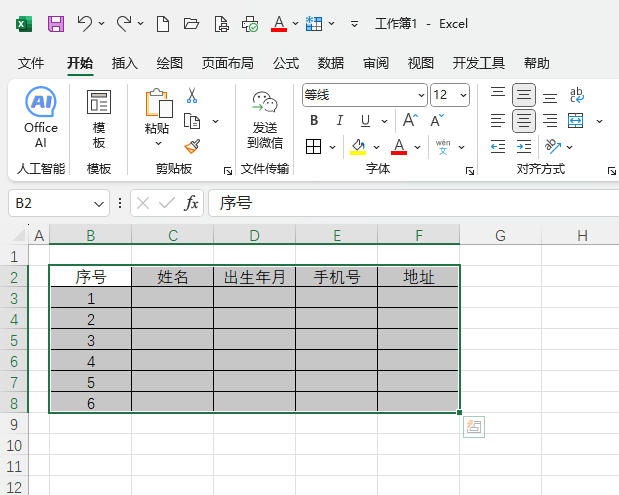The image size is (619, 495).
Task: Cut the selection with scissors icon
Action: [192, 96]
